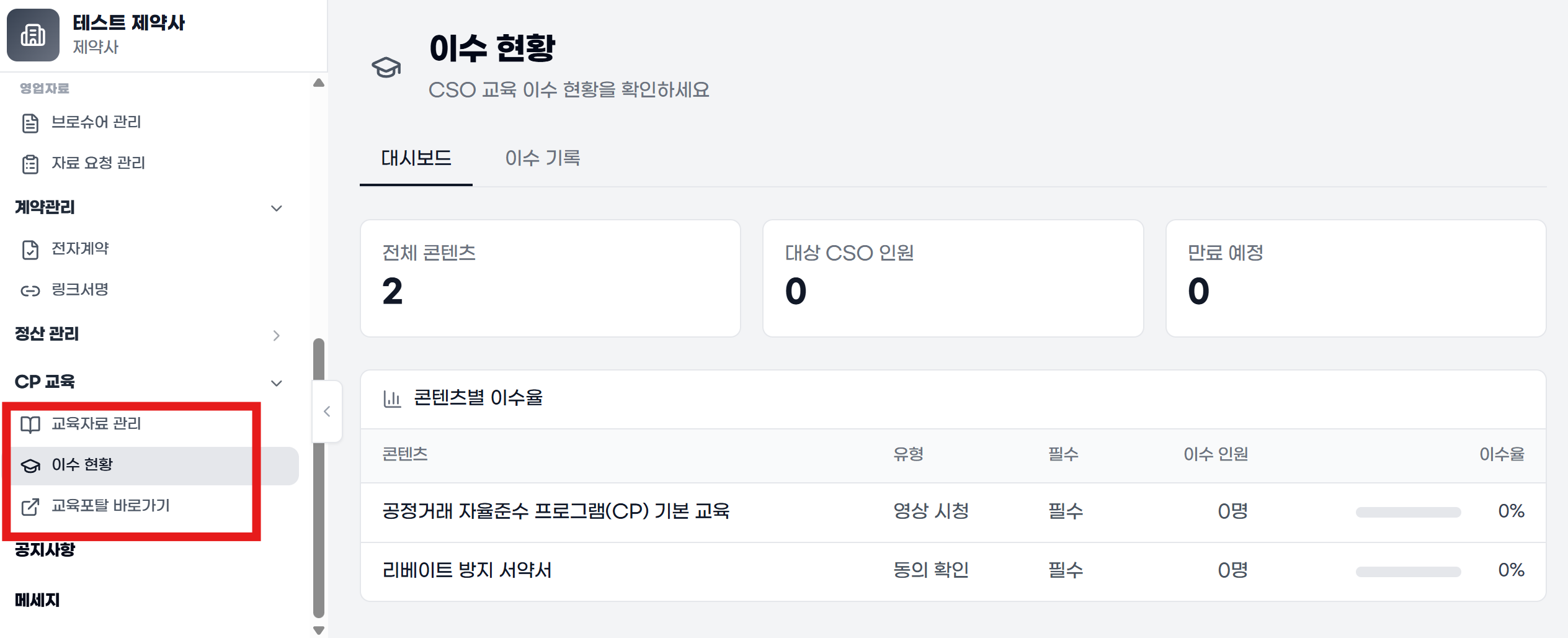1568x638 pixels.
Task: Open 공지사항 from the sidebar
Action: [45, 549]
